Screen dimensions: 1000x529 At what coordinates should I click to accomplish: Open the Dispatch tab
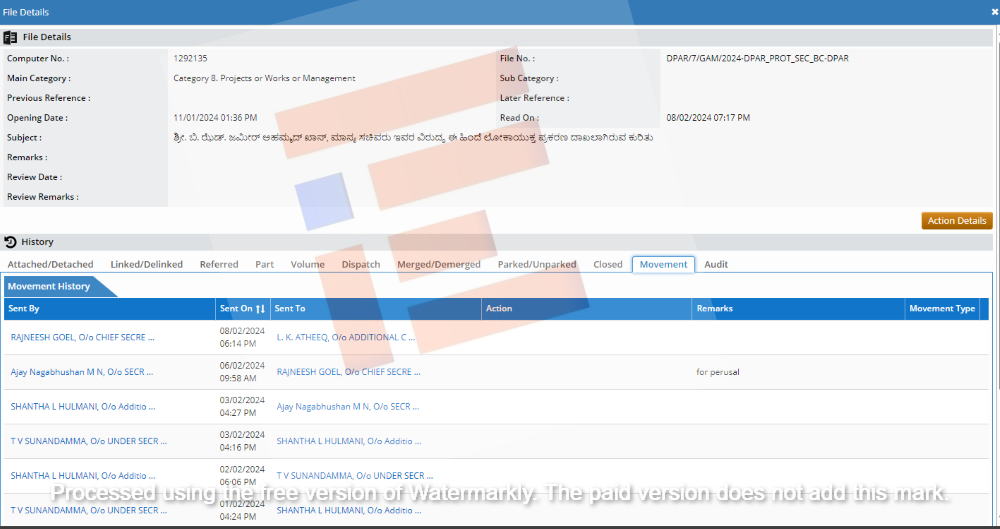click(361, 265)
